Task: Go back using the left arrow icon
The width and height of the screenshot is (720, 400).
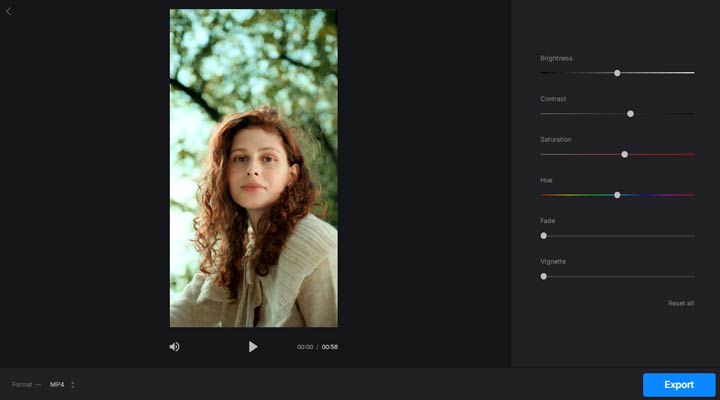Action: pyautogui.click(x=9, y=11)
